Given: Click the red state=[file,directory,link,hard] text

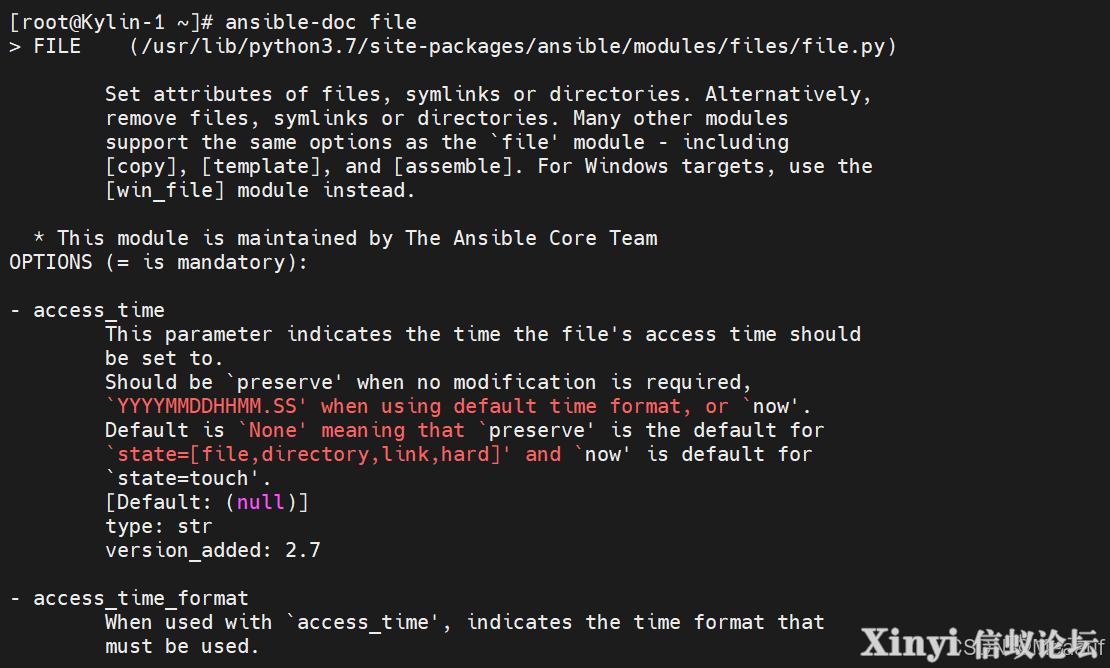Looking at the screenshot, I should point(308,454).
